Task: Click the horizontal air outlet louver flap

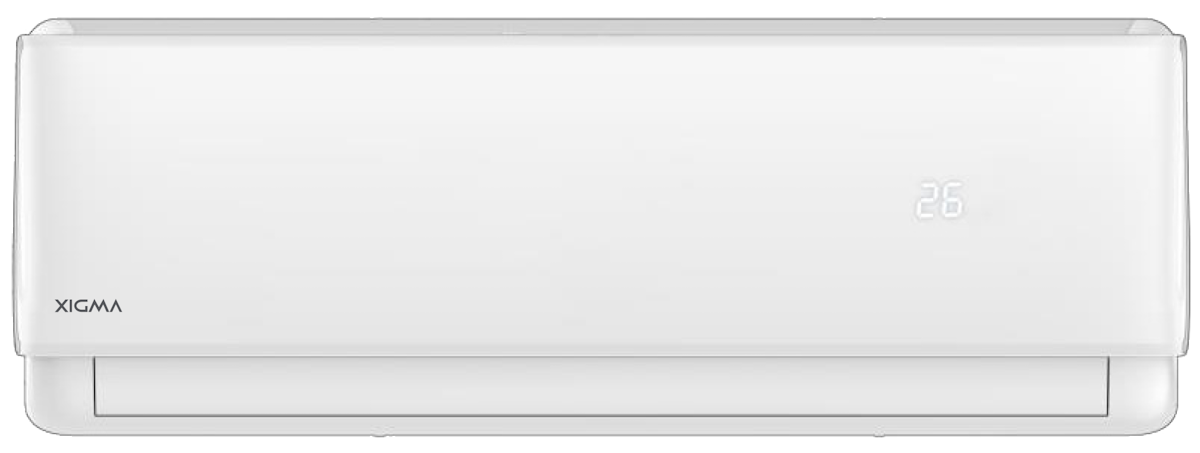Action: (601, 388)
